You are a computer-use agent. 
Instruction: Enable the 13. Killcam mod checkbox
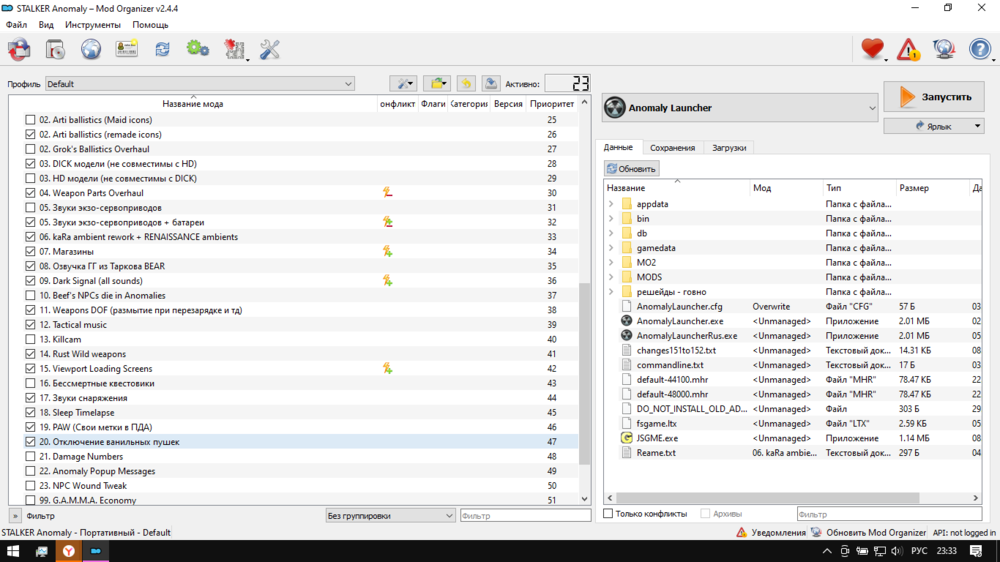tap(30, 340)
